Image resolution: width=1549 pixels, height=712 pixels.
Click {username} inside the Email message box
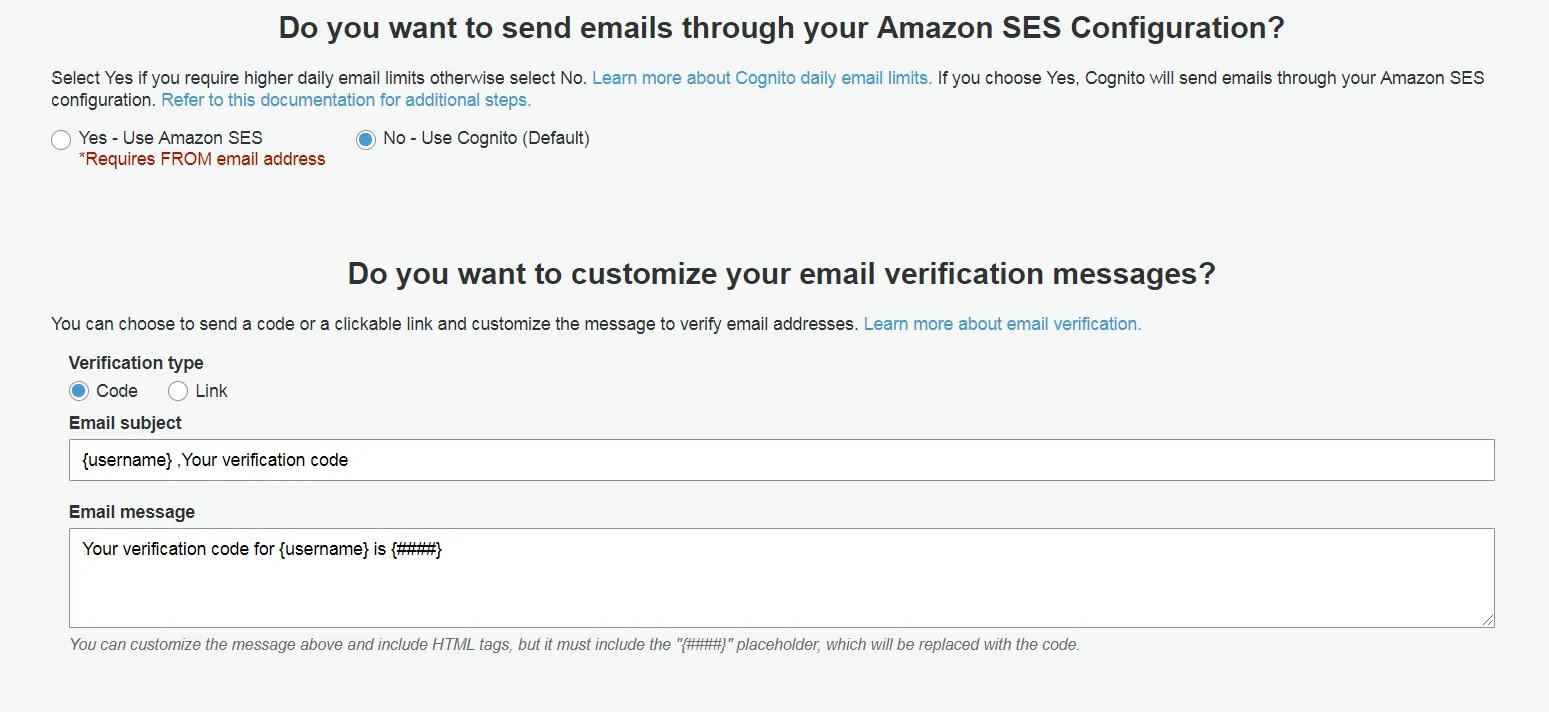(x=324, y=549)
